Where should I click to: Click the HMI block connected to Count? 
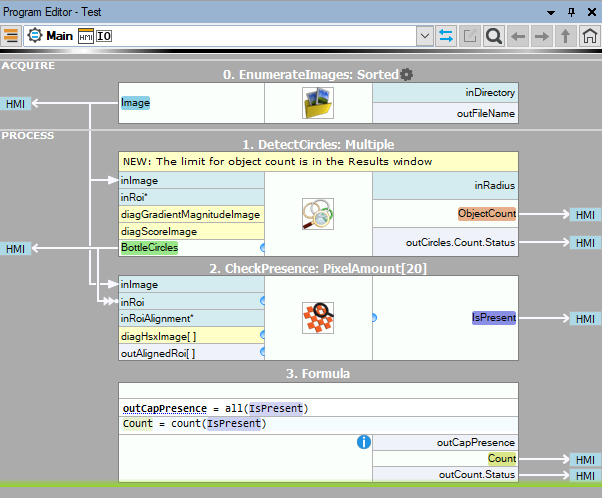582,459
